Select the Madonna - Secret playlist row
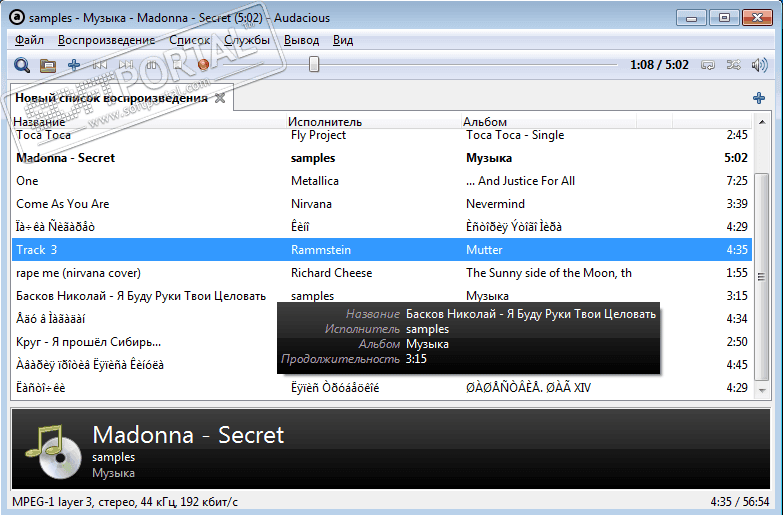The height and width of the screenshot is (515, 783). [x=382, y=158]
